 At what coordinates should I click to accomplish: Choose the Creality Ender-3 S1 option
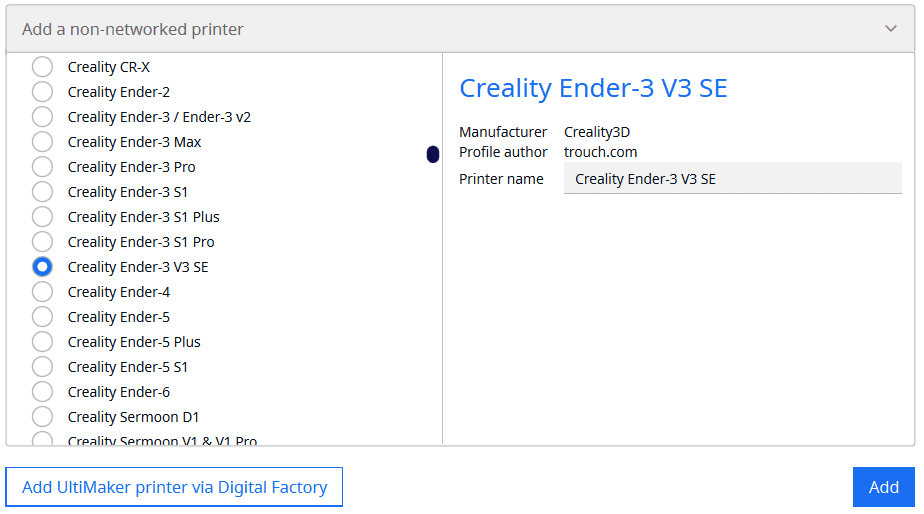(42, 192)
